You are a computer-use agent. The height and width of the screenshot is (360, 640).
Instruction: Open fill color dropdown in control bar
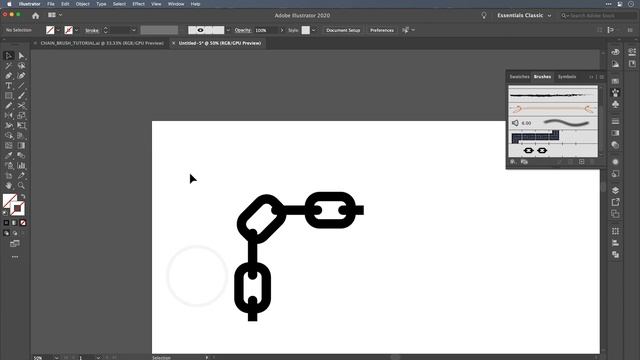pyautogui.click(x=58, y=30)
